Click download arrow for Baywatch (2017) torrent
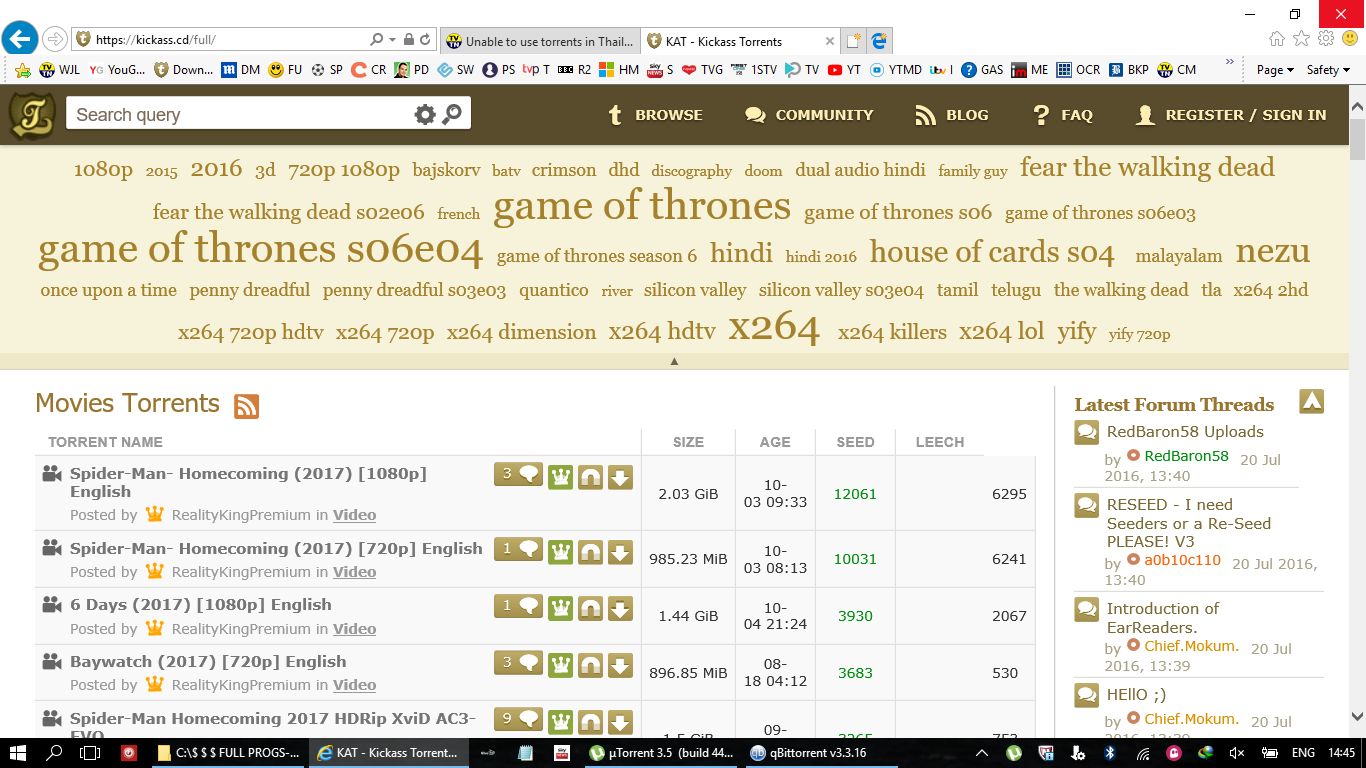The height and width of the screenshot is (768, 1366). [621, 665]
